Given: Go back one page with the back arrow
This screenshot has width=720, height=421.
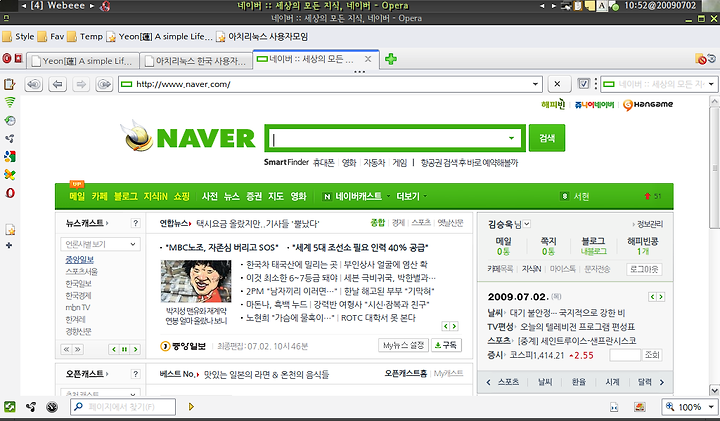Looking at the screenshot, I should [x=57, y=84].
